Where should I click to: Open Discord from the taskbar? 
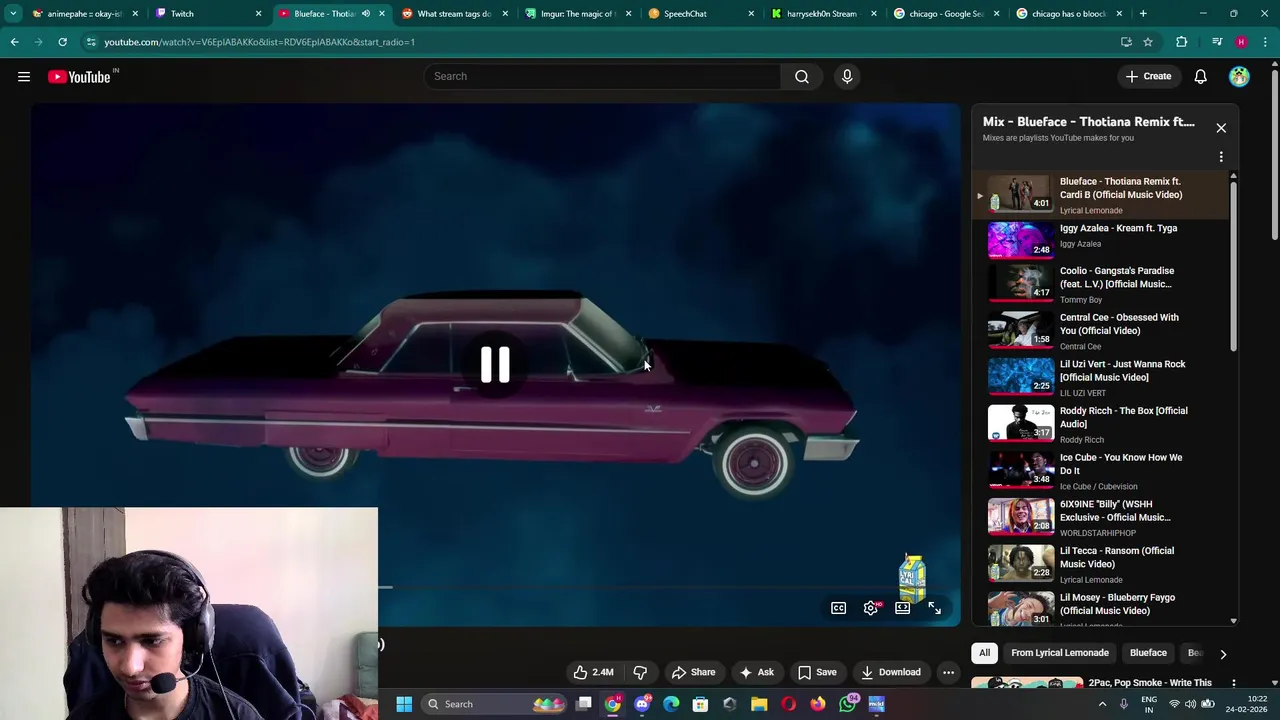click(x=642, y=704)
